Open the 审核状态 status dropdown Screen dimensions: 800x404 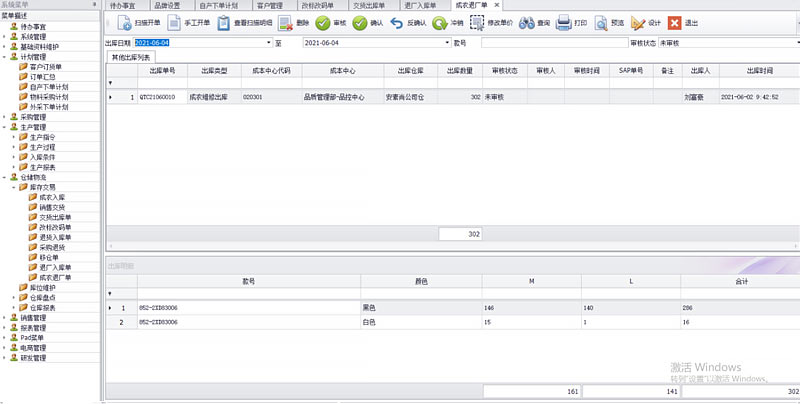tap(794, 44)
